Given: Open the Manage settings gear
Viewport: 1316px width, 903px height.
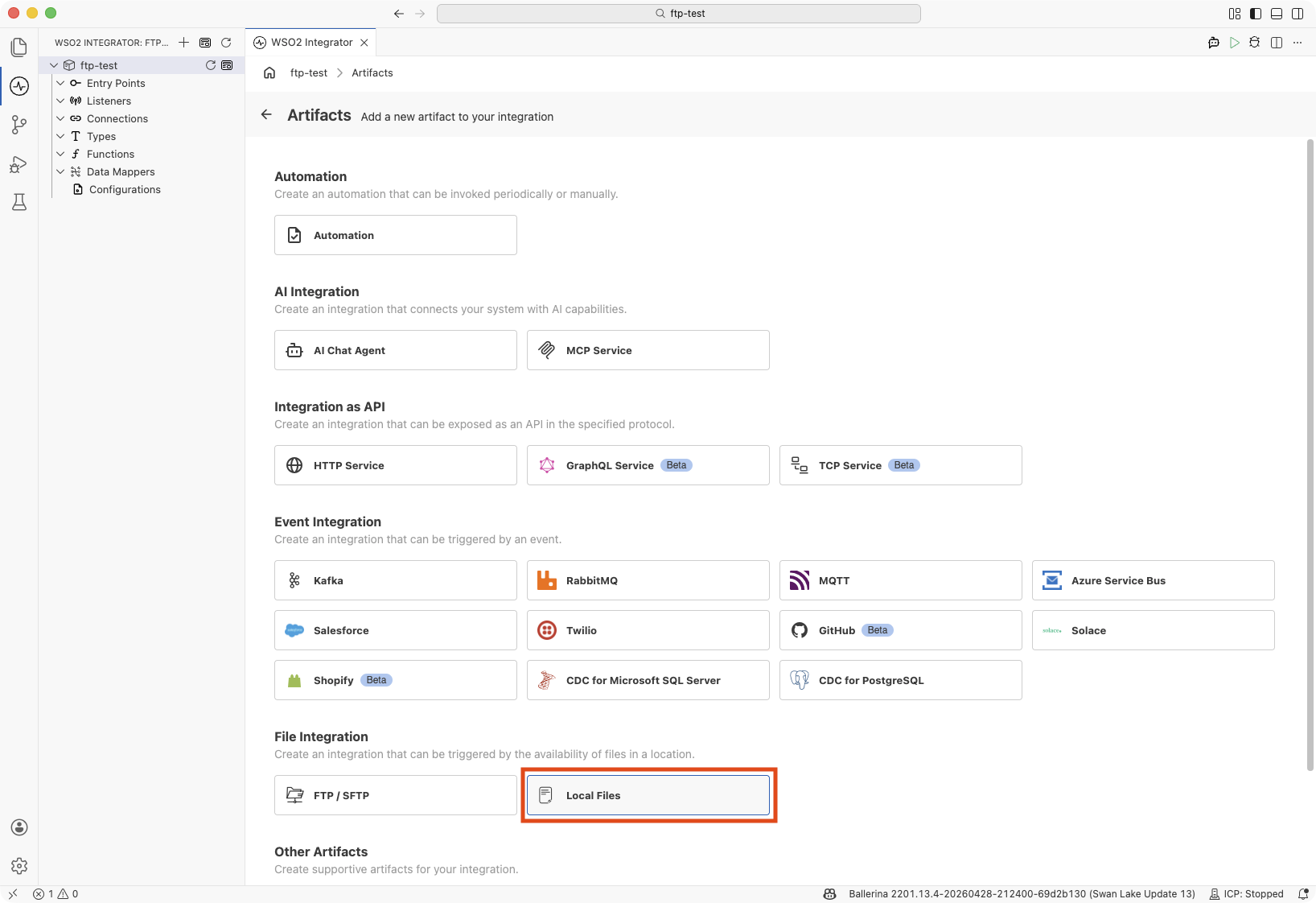Looking at the screenshot, I should click(x=19, y=866).
